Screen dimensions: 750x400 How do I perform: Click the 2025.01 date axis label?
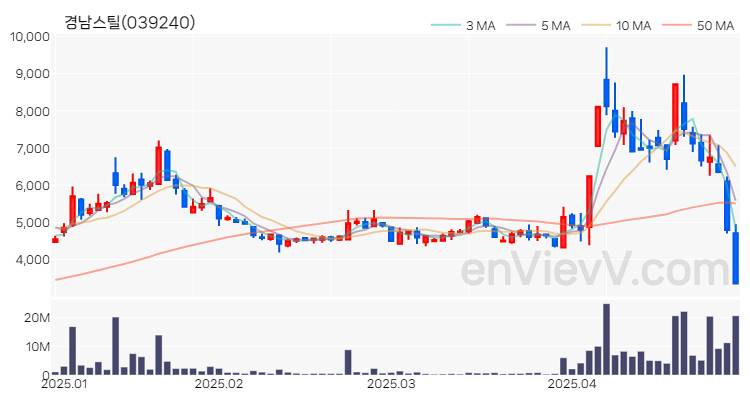[x=64, y=384]
